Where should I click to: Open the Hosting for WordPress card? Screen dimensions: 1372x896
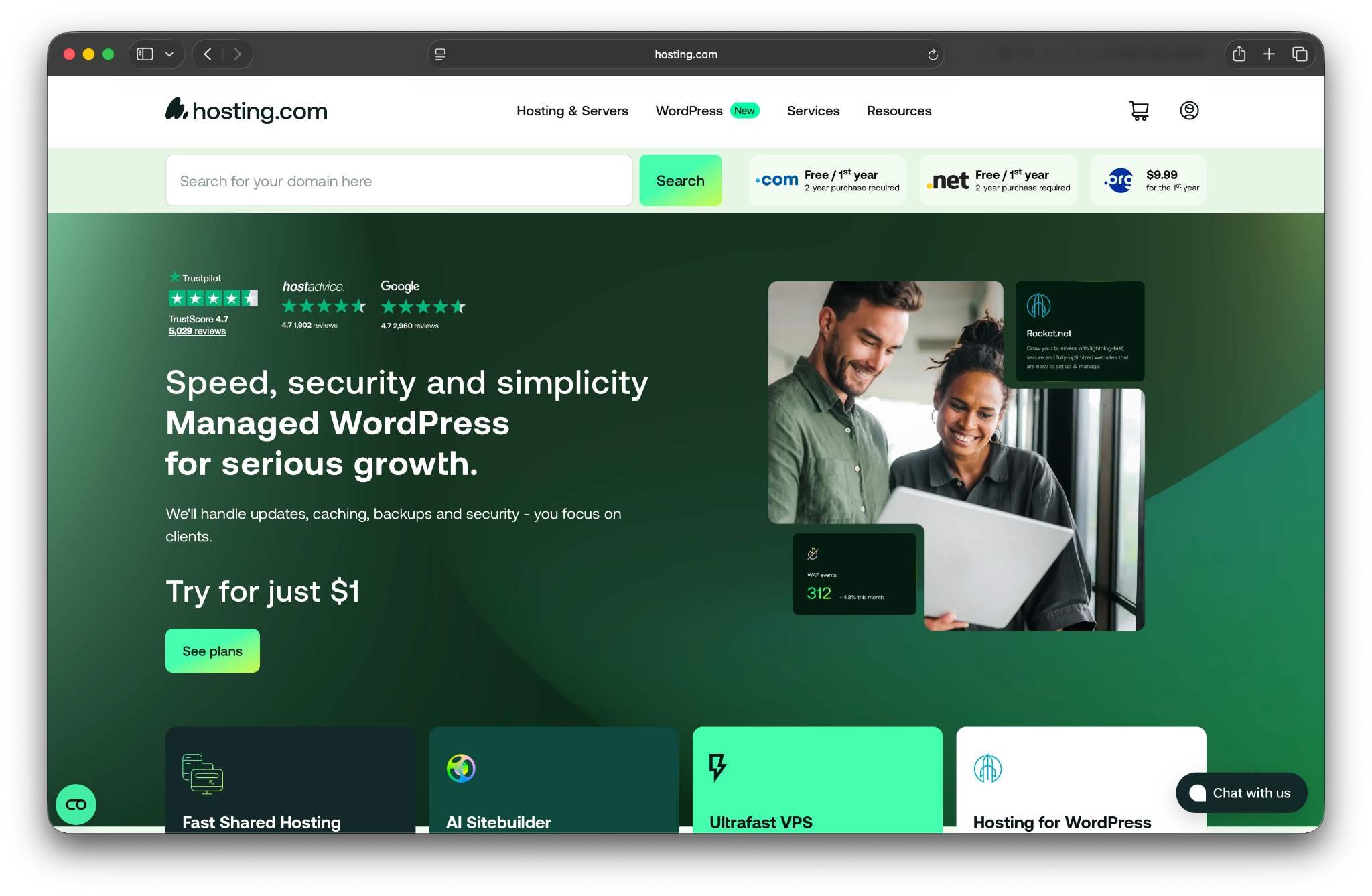1081,780
